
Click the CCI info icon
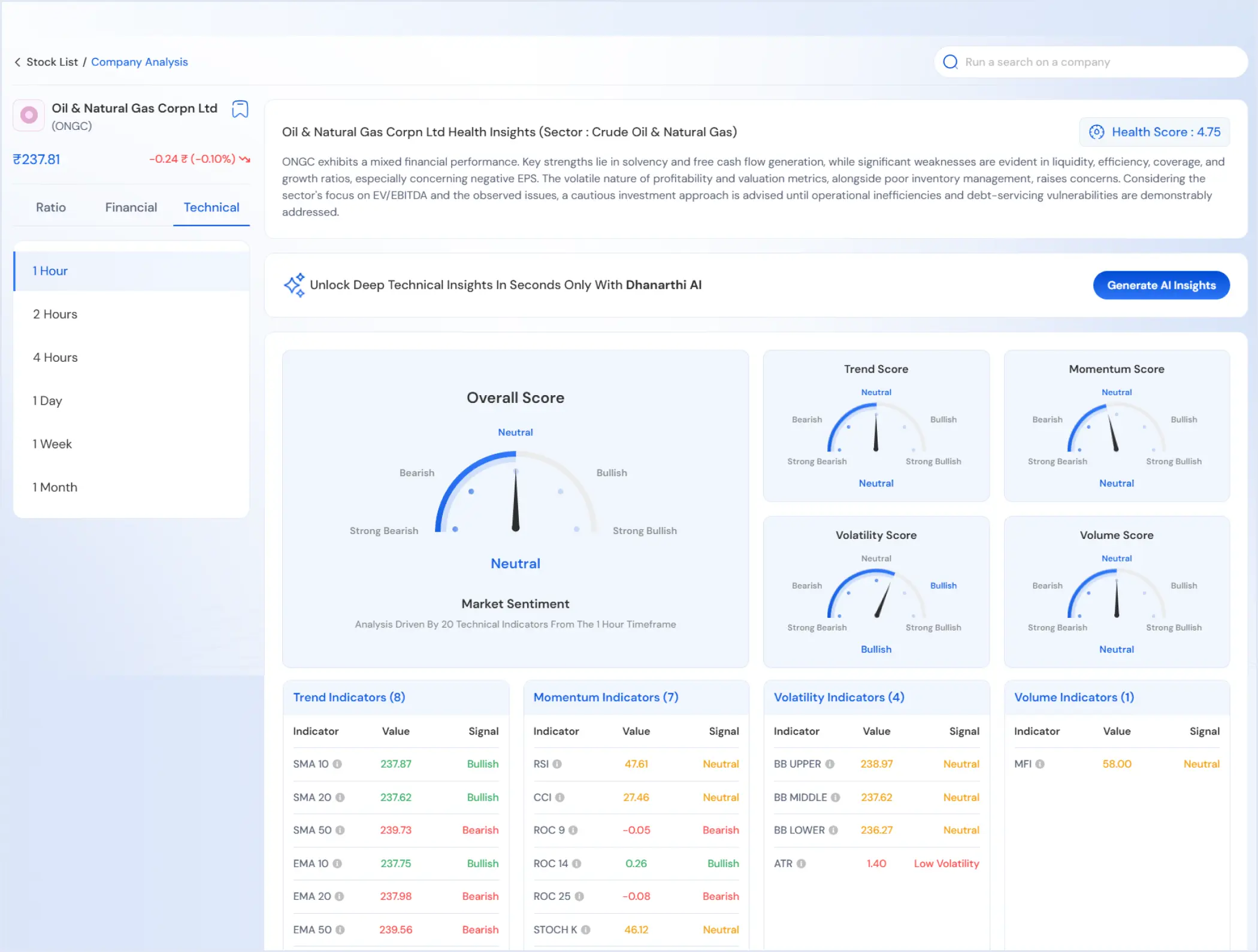[560, 798]
